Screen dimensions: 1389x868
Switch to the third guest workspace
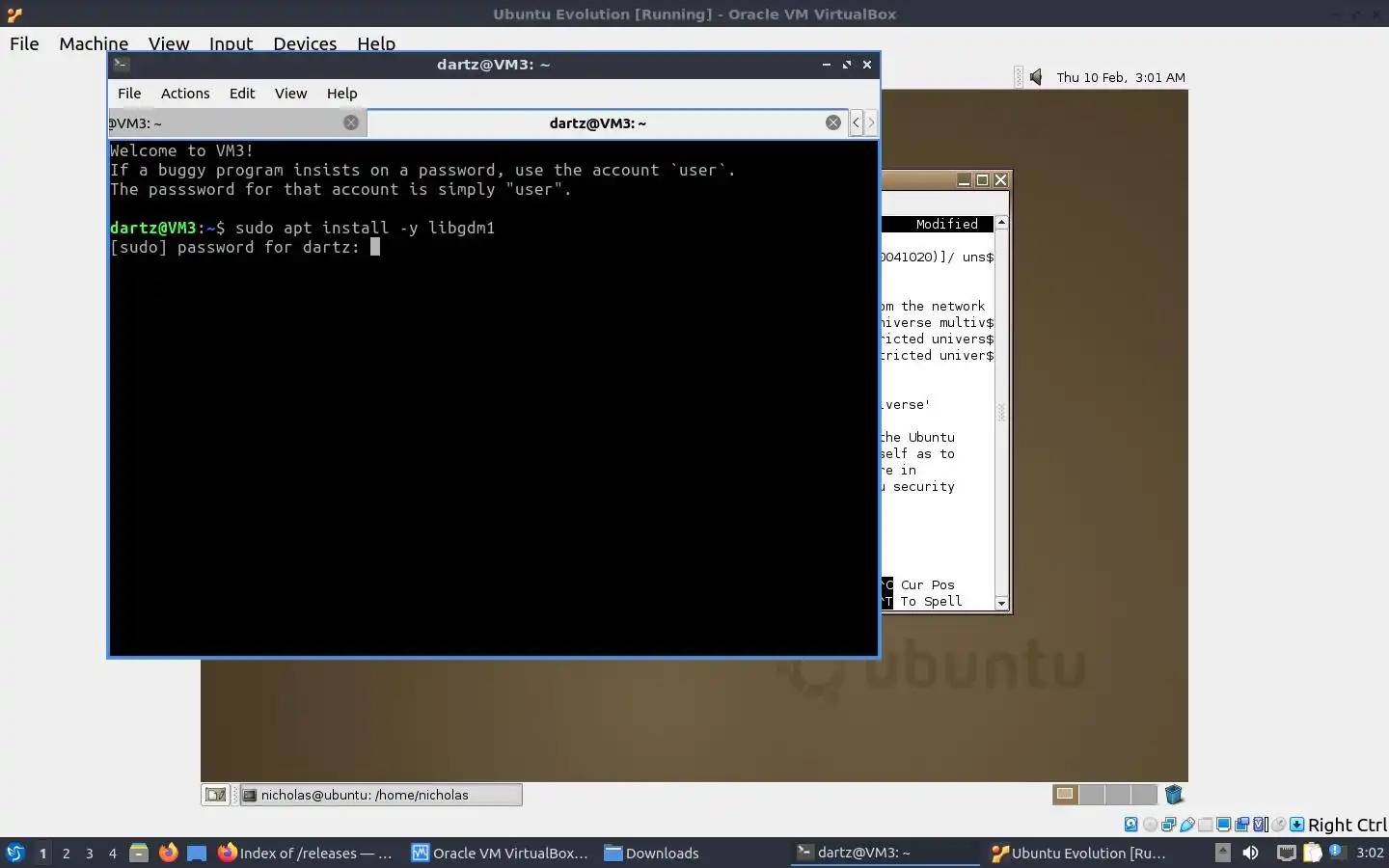tap(1118, 794)
